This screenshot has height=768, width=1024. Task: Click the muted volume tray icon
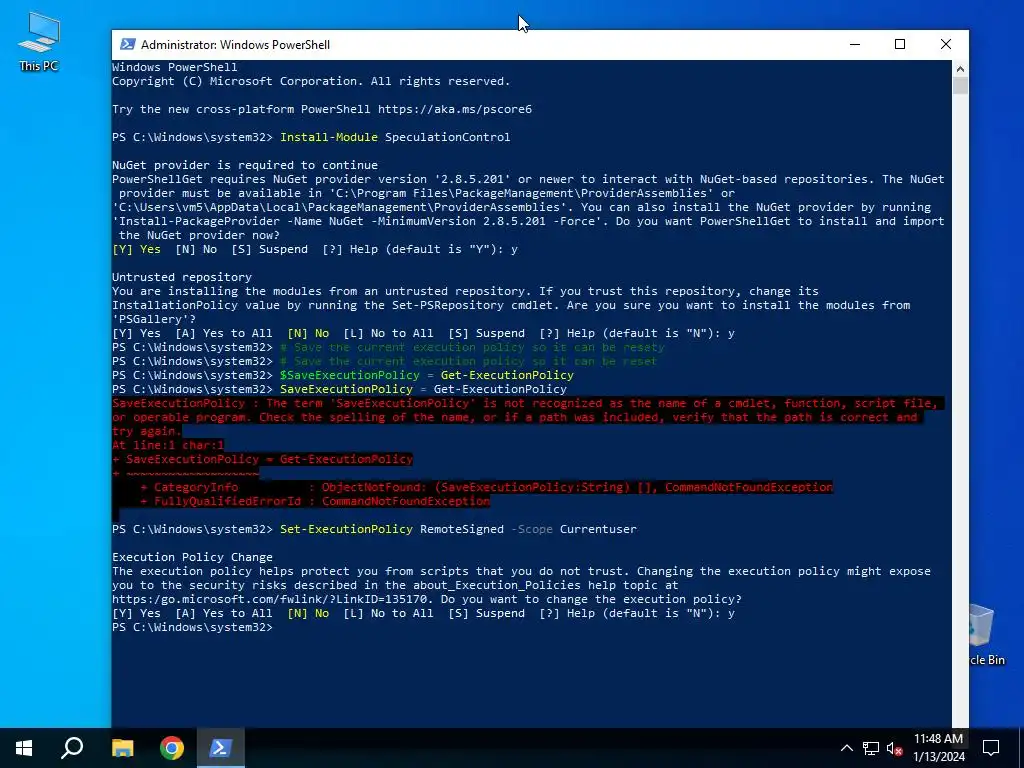tap(895, 748)
